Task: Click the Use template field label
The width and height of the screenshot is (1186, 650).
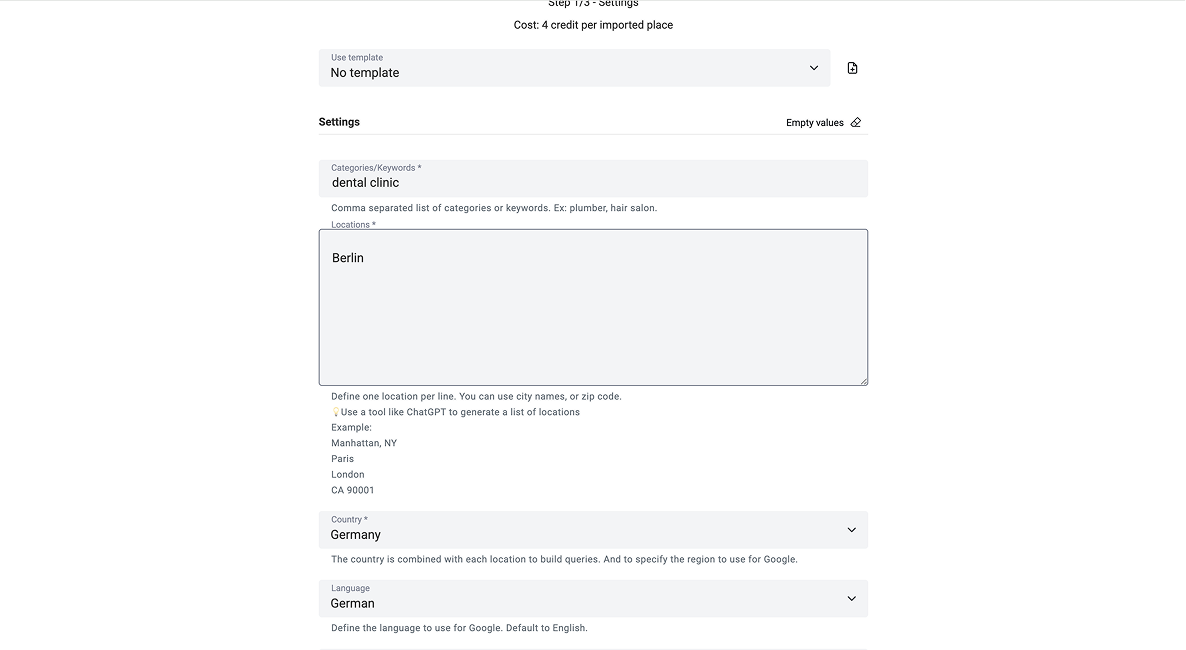Action: point(357,58)
